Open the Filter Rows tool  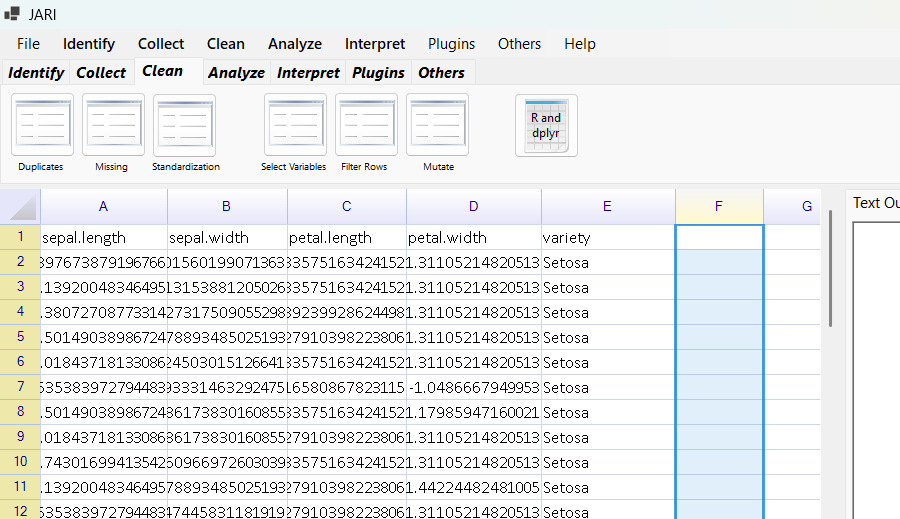pos(365,125)
